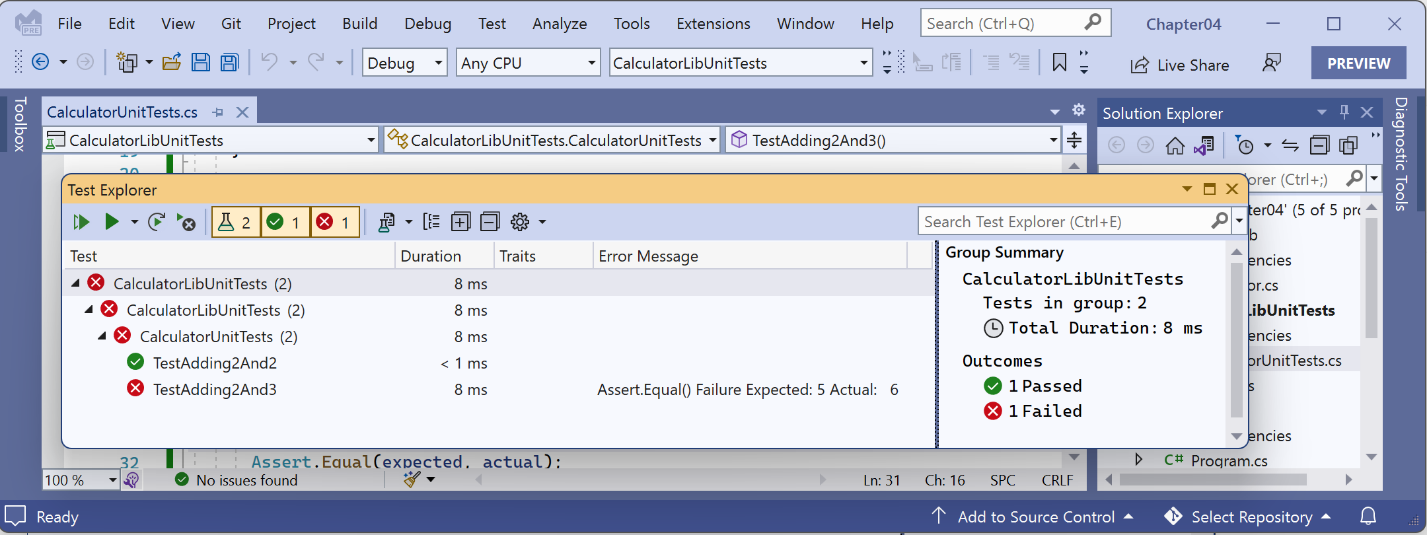The width and height of the screenshot is (1427, 535).
Task: Repeat the last test run
Action: 157,222
